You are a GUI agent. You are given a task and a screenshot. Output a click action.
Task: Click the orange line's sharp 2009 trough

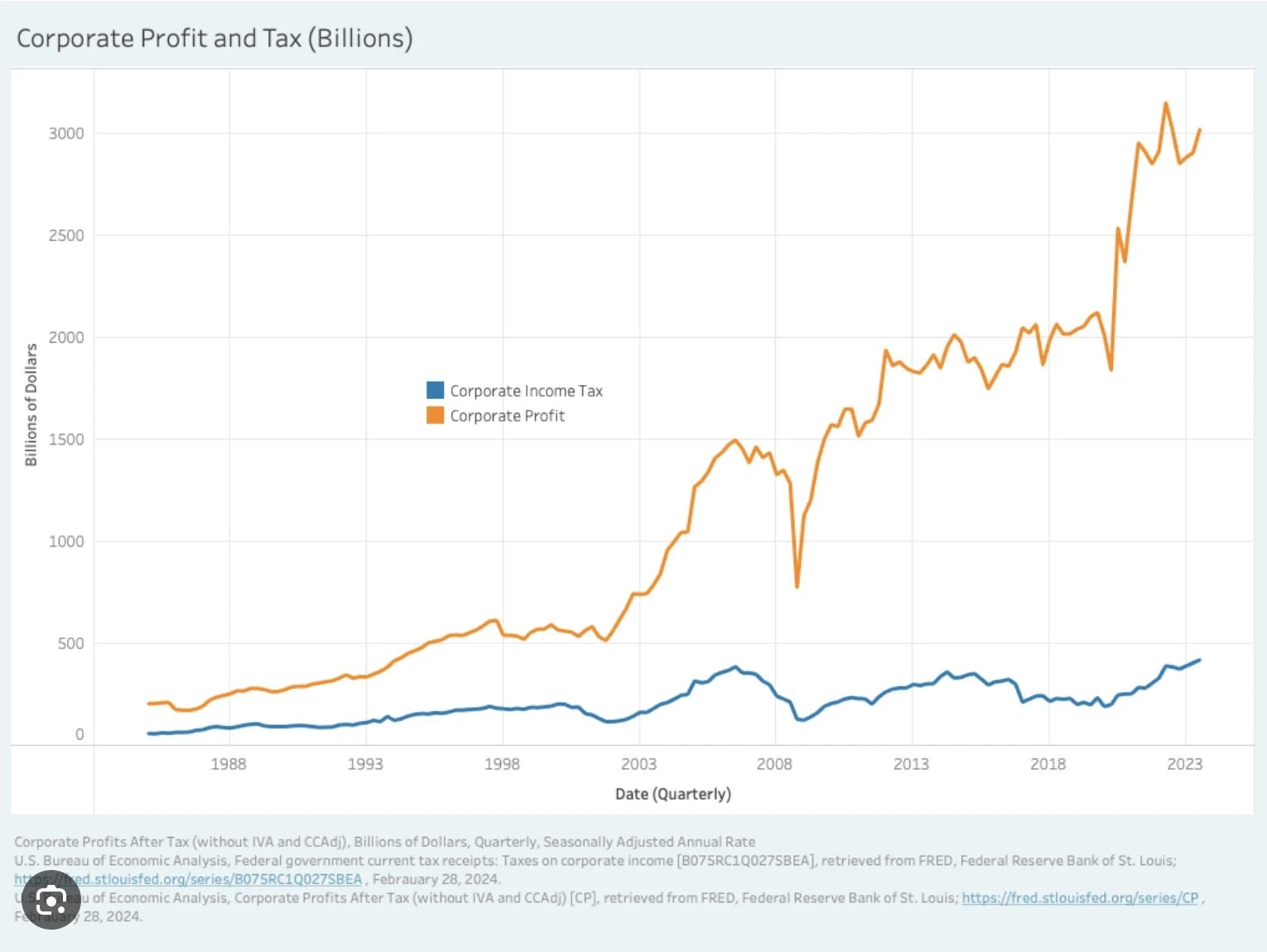click(797, 586)
